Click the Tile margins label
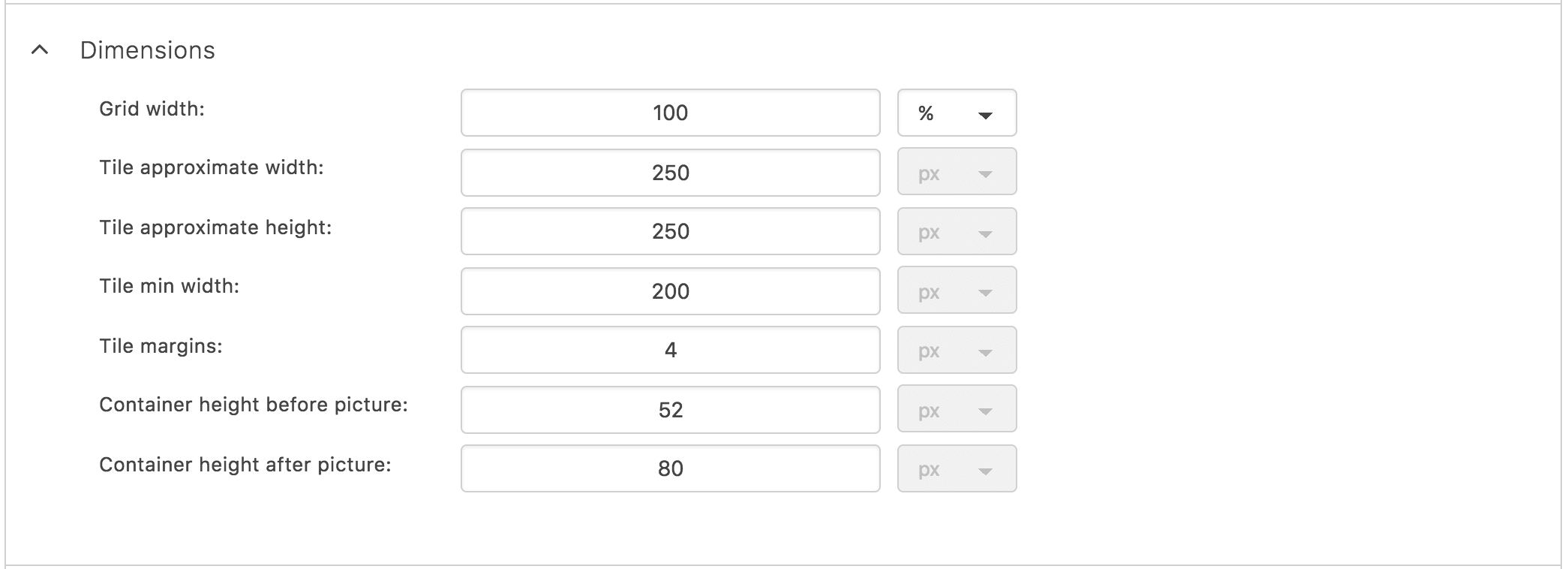The height and width of the screenshot is (569, 1568). click(x=161, y=346)
